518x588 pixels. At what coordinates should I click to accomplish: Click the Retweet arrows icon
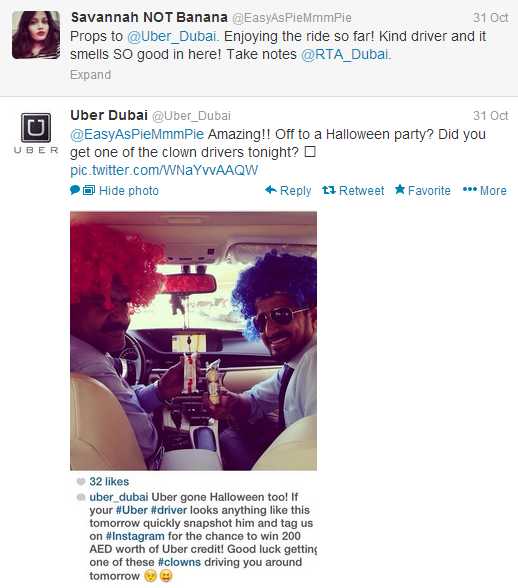329,190
